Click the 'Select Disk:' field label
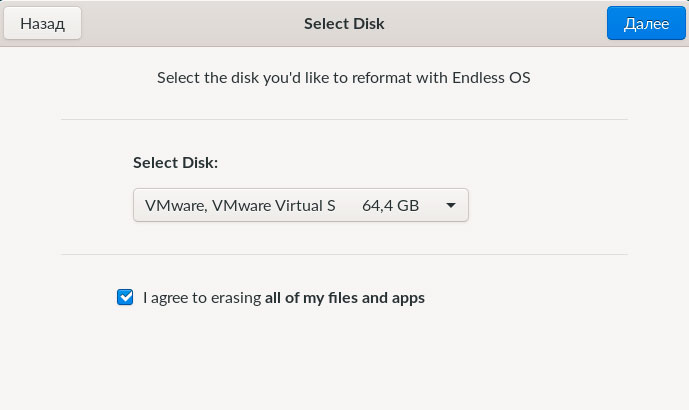Viewport: 689px width, 410px height. coord(175,162)
